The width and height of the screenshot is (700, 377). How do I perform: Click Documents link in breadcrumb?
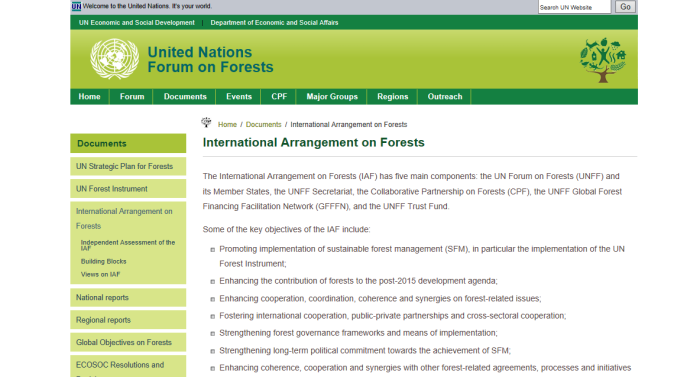click(263, 125)
